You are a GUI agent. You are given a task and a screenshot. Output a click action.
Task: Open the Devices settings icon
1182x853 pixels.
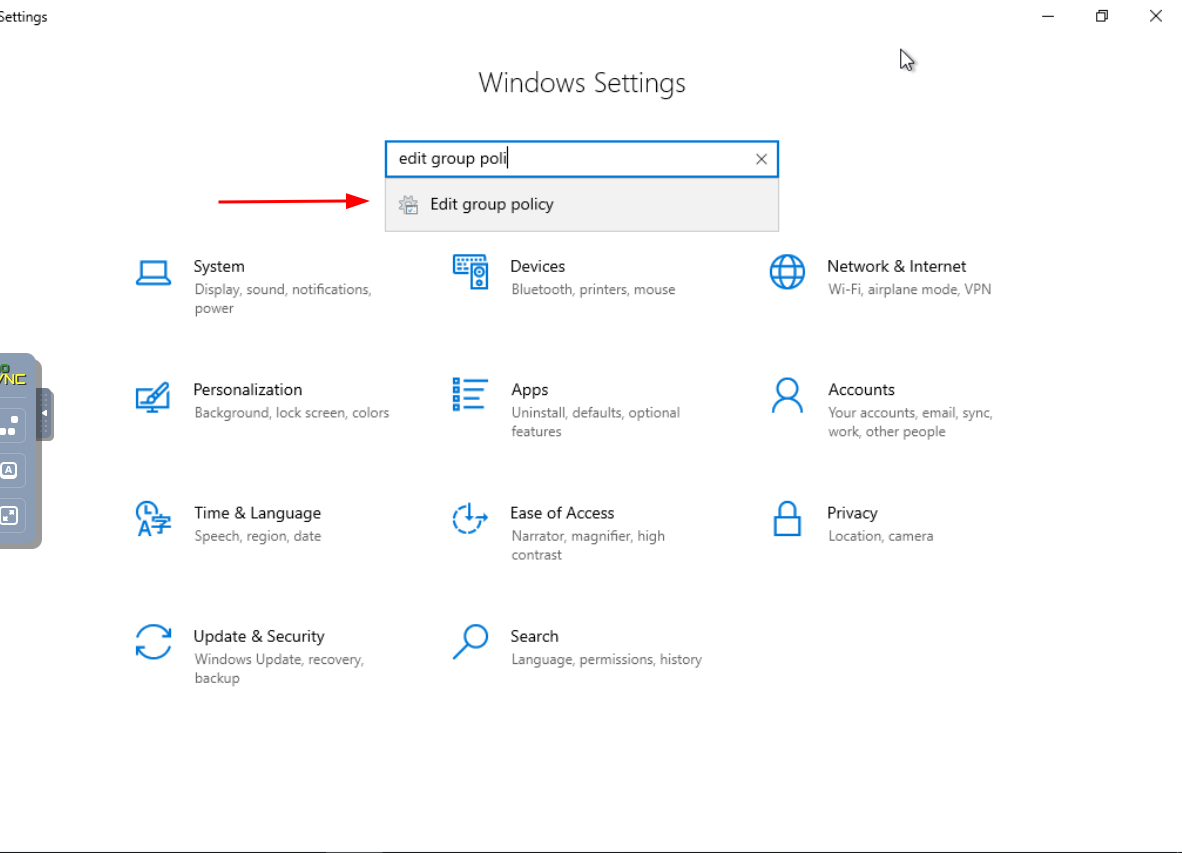click(x=470, y=271)
